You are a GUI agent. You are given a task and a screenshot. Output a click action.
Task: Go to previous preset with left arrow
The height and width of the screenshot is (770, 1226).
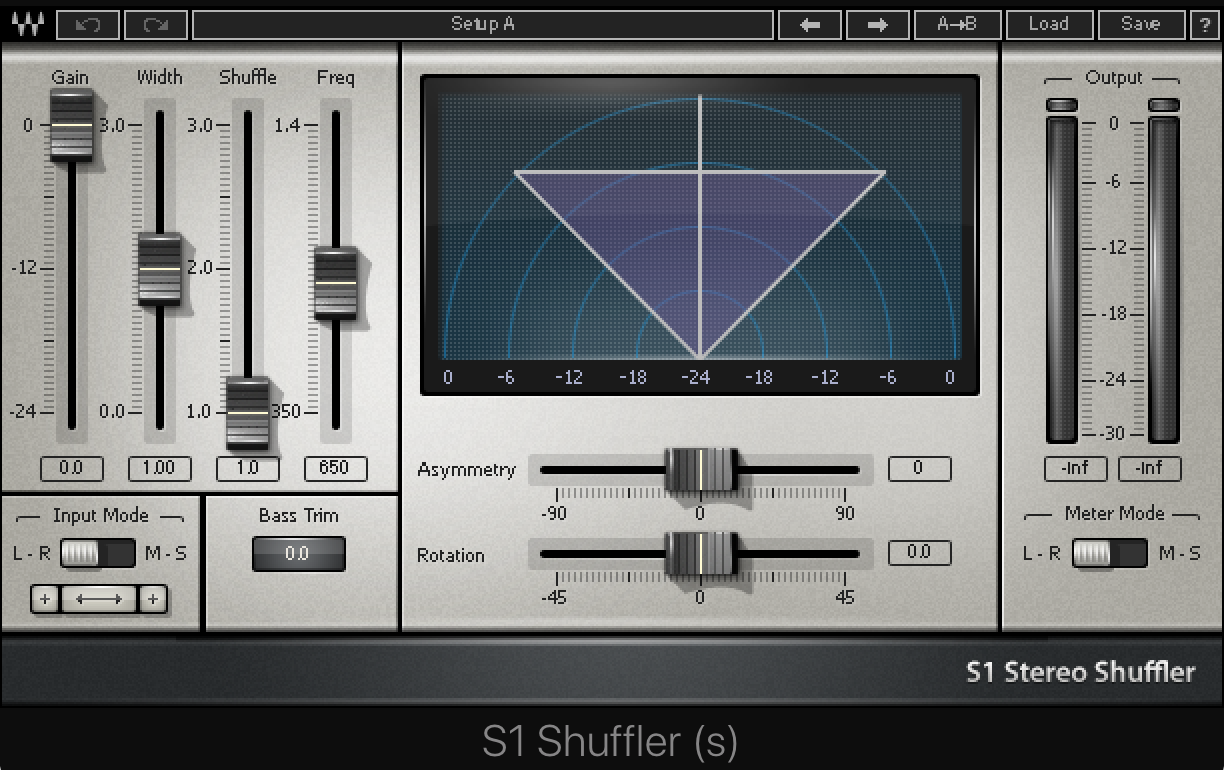(810, 24)
